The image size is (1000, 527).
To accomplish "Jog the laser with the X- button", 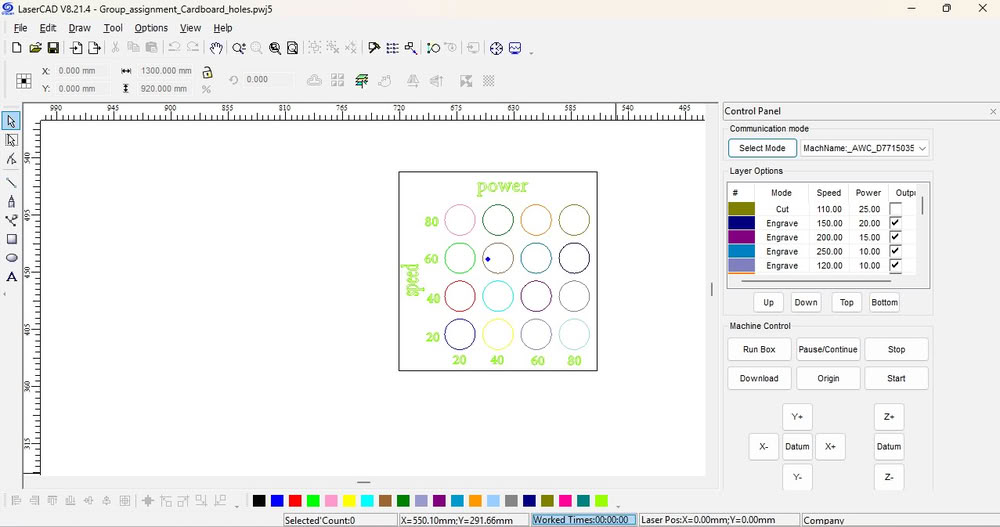I will click(x=763, y=447).
